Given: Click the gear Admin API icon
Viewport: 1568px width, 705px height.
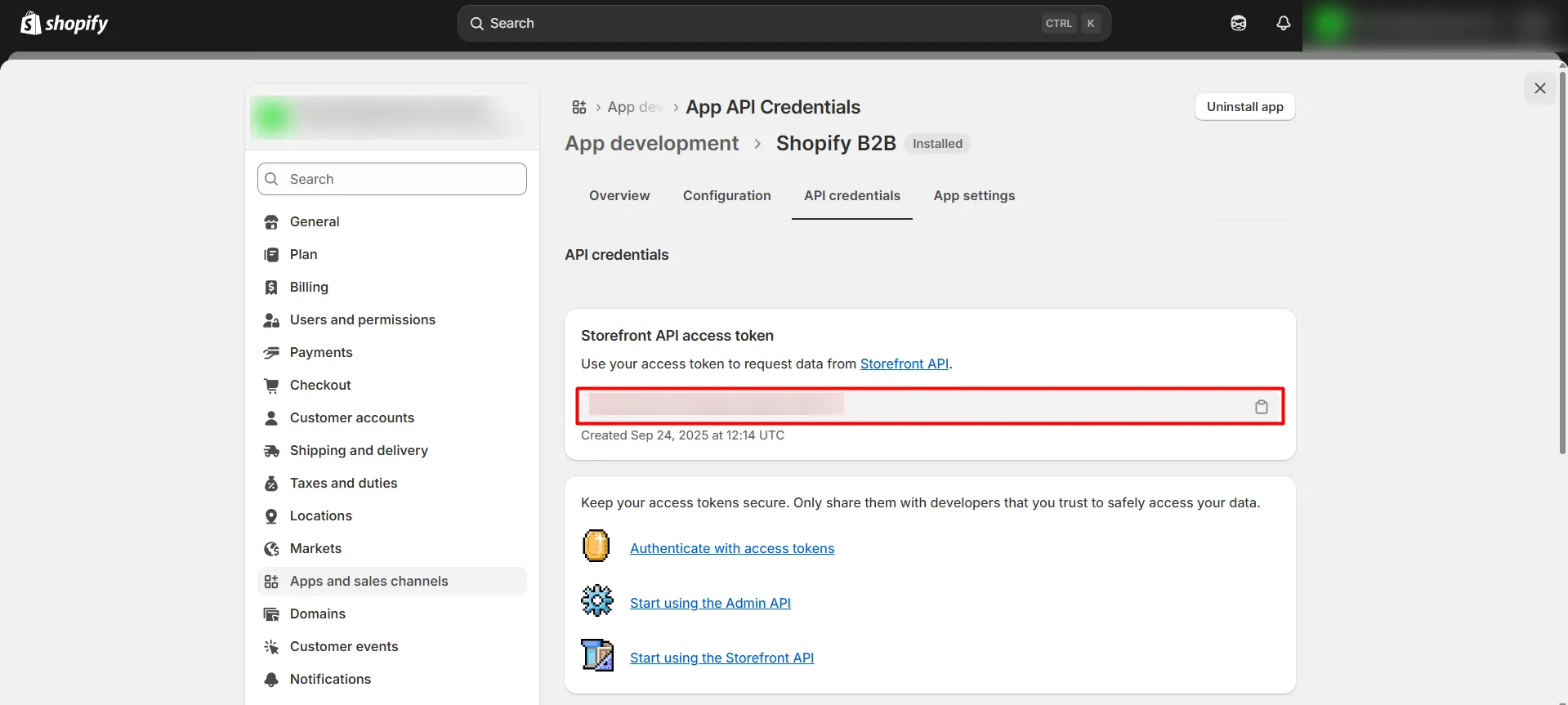Looking at the screenshot, I should click(x=597, y=600).
